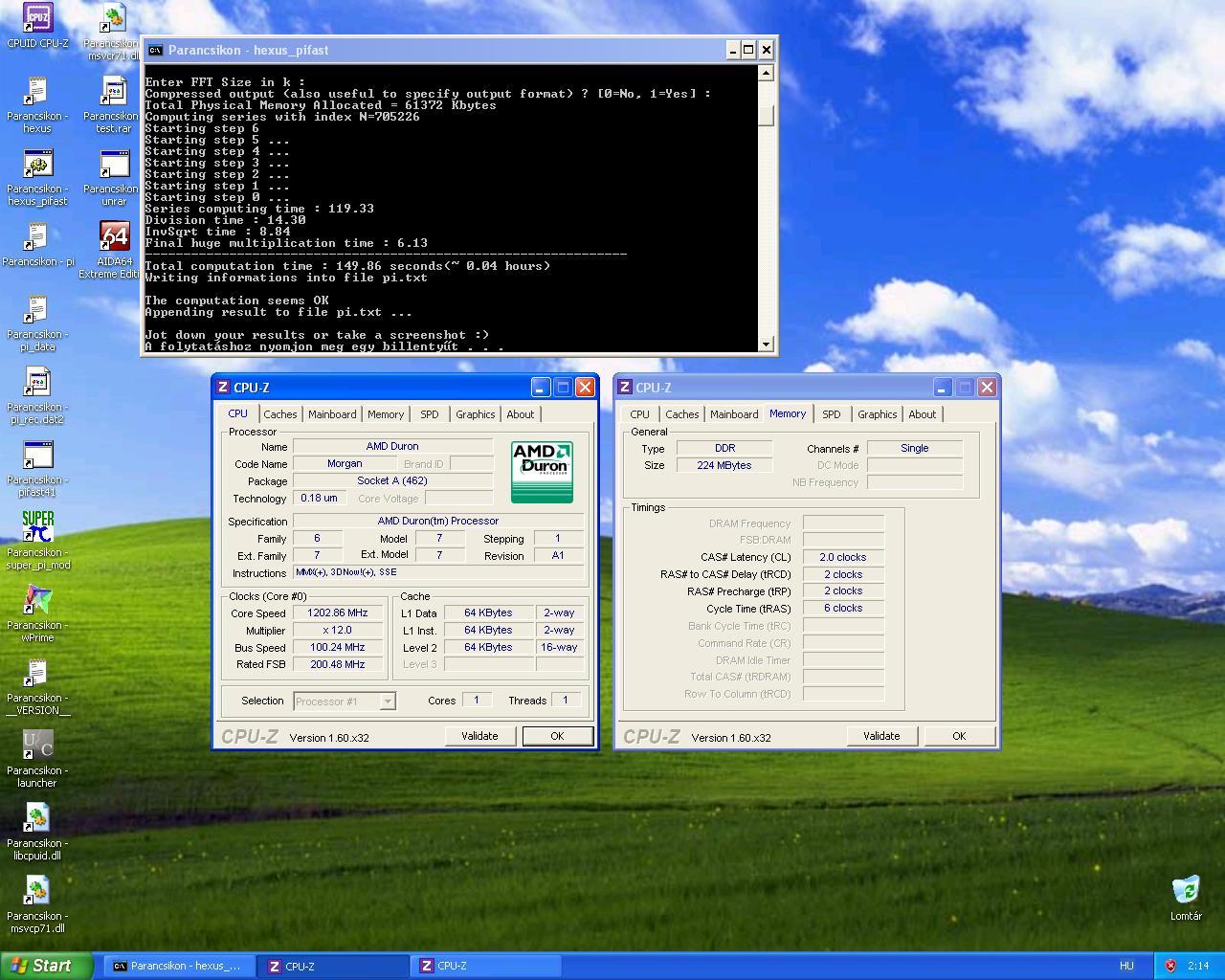Open Graphics tab in left CPU-Z

click(475, 414)
